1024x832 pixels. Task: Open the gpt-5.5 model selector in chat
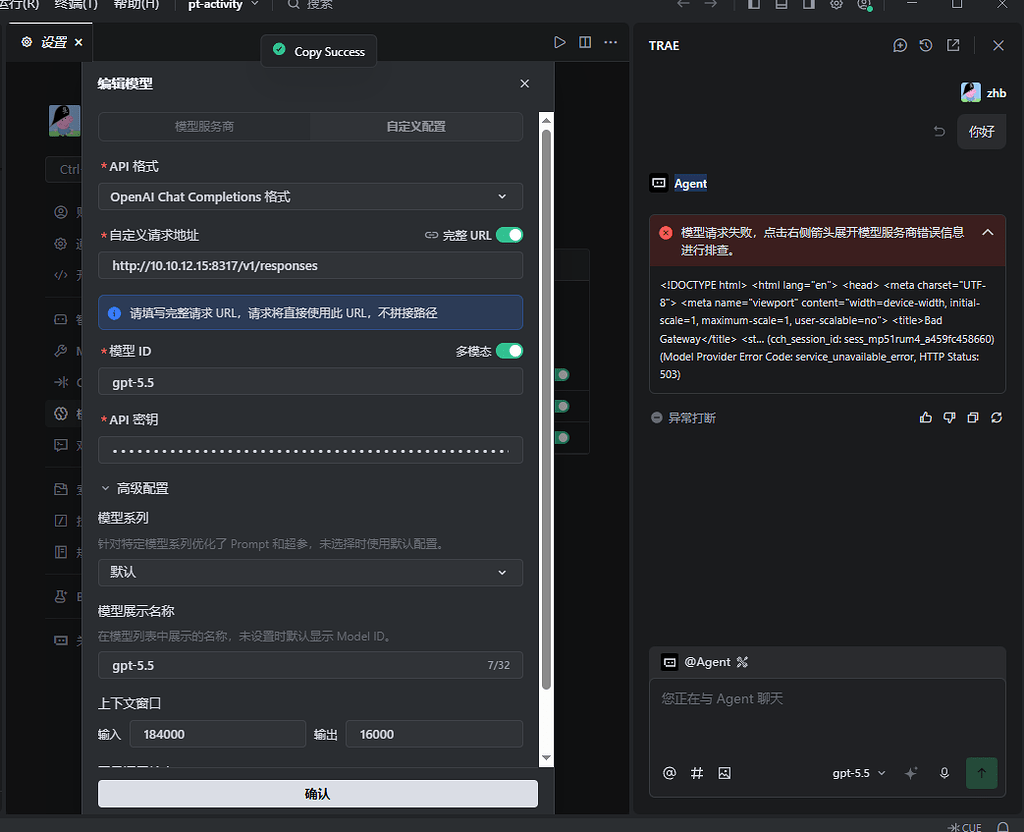[859, 773]
